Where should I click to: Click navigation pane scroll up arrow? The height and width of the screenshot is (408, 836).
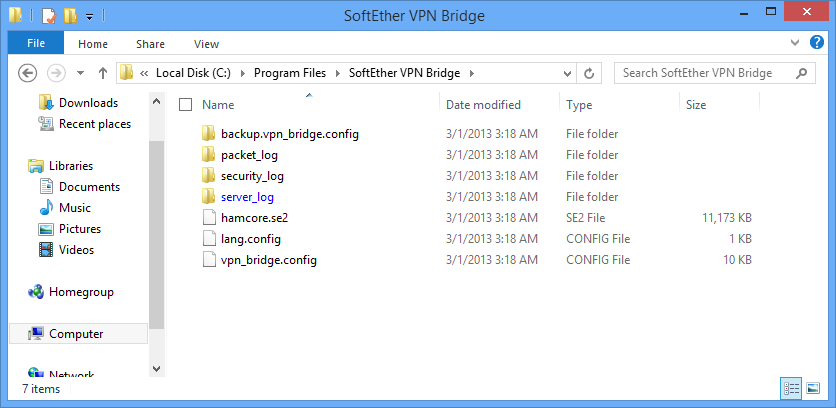point(156,101)
